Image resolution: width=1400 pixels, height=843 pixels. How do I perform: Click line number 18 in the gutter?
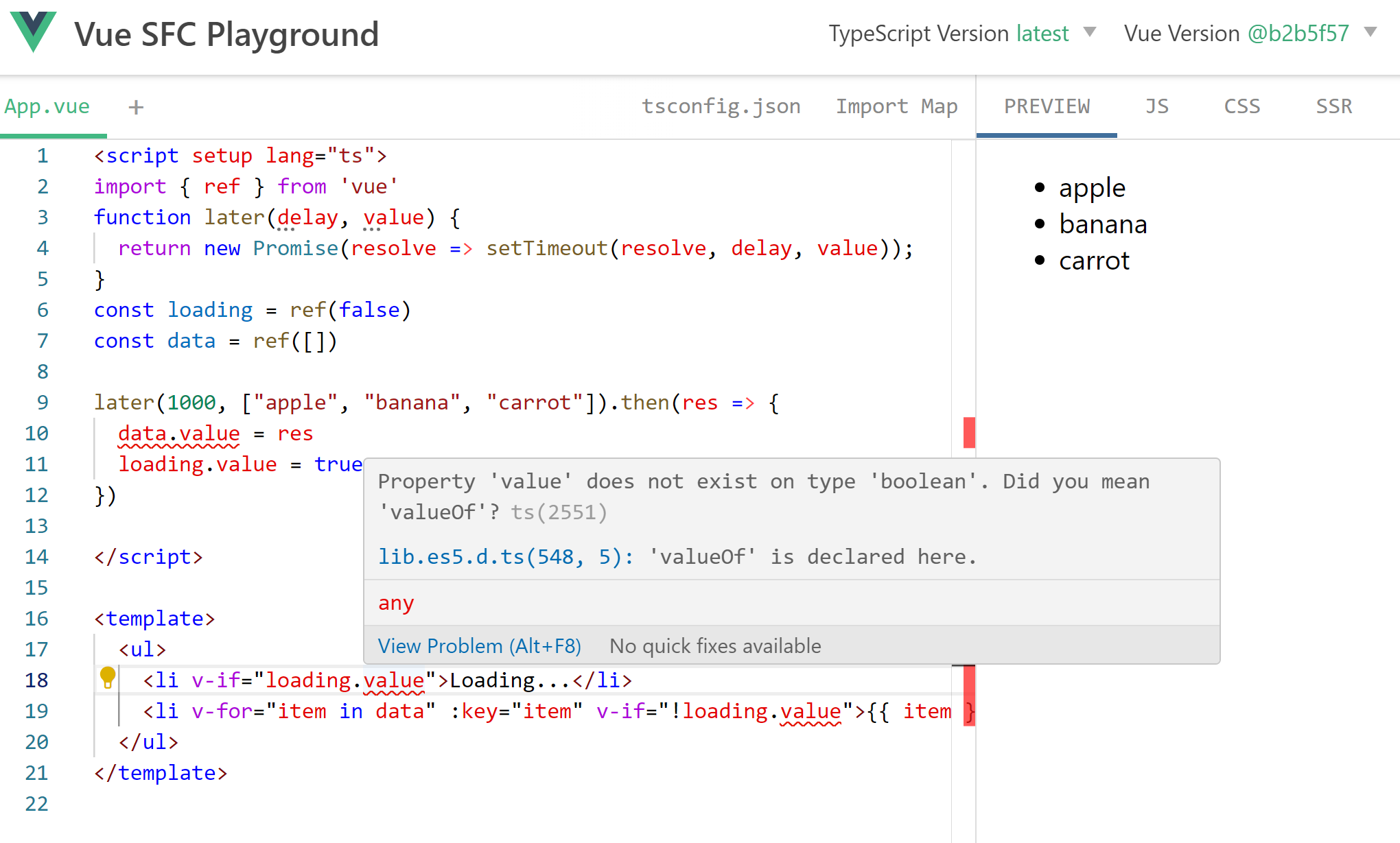coord(37,680)
